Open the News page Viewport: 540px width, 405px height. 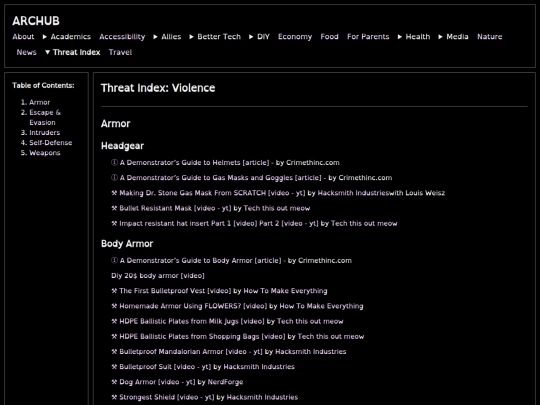point(27,52)
